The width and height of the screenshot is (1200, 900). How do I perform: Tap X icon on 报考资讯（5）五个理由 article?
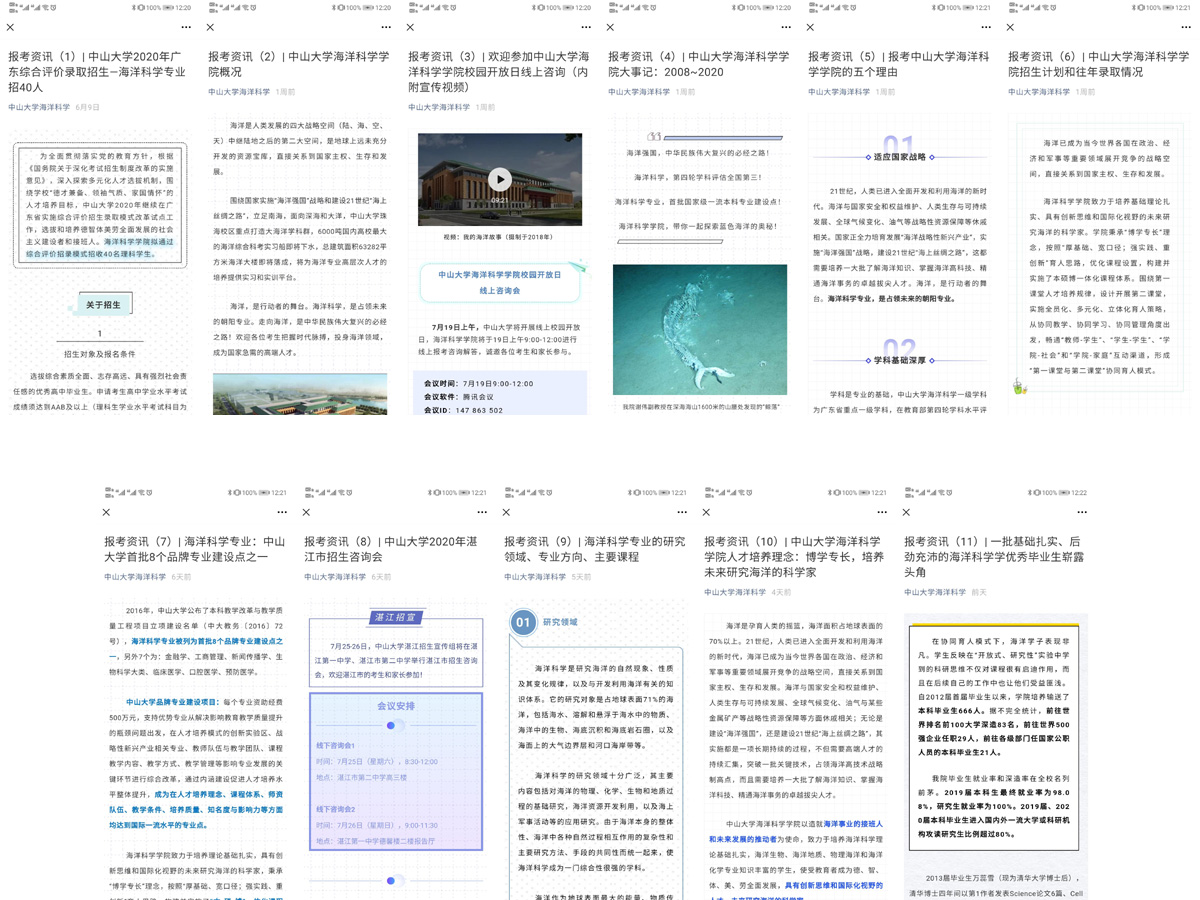coord(811,28)
